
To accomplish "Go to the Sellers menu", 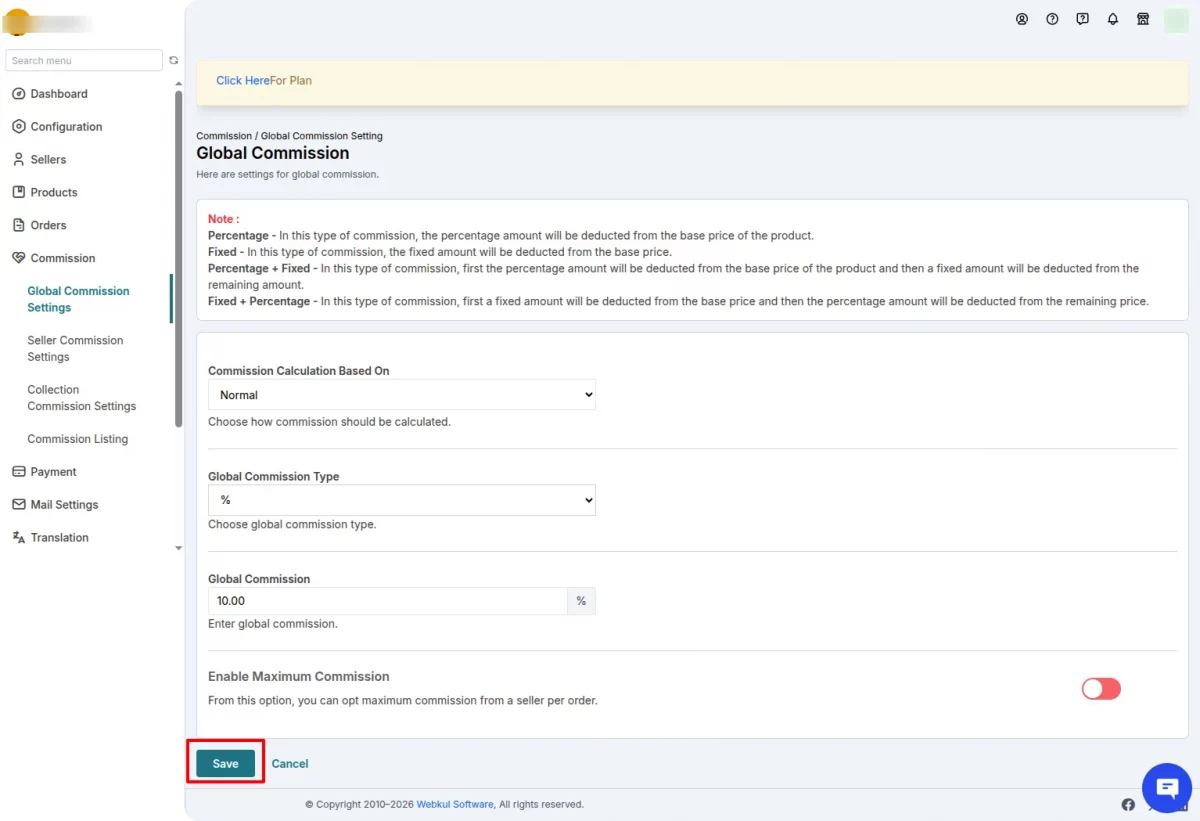I will point(48,160).
